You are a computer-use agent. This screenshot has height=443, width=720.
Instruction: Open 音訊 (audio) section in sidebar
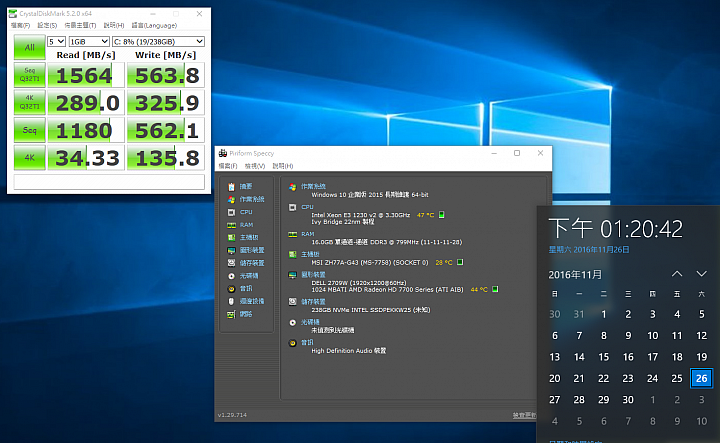[244, 288]
